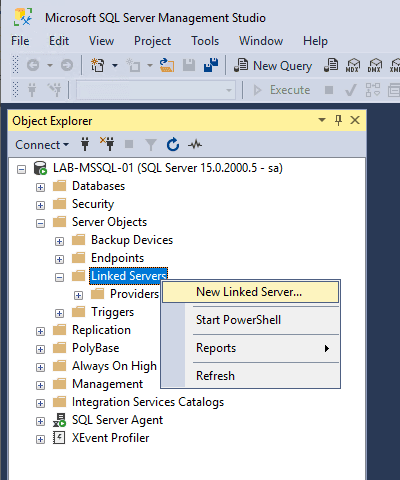Open the Window menu
The width and height of the screenshot is (400, 480).
(261, 41)
